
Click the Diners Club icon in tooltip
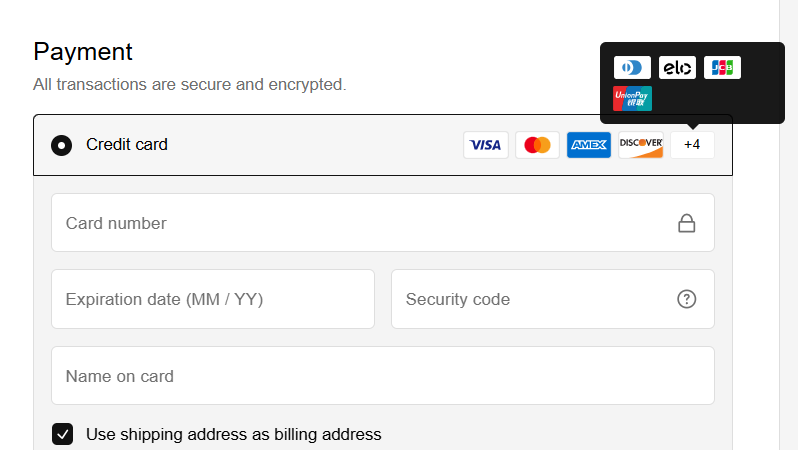632,68
